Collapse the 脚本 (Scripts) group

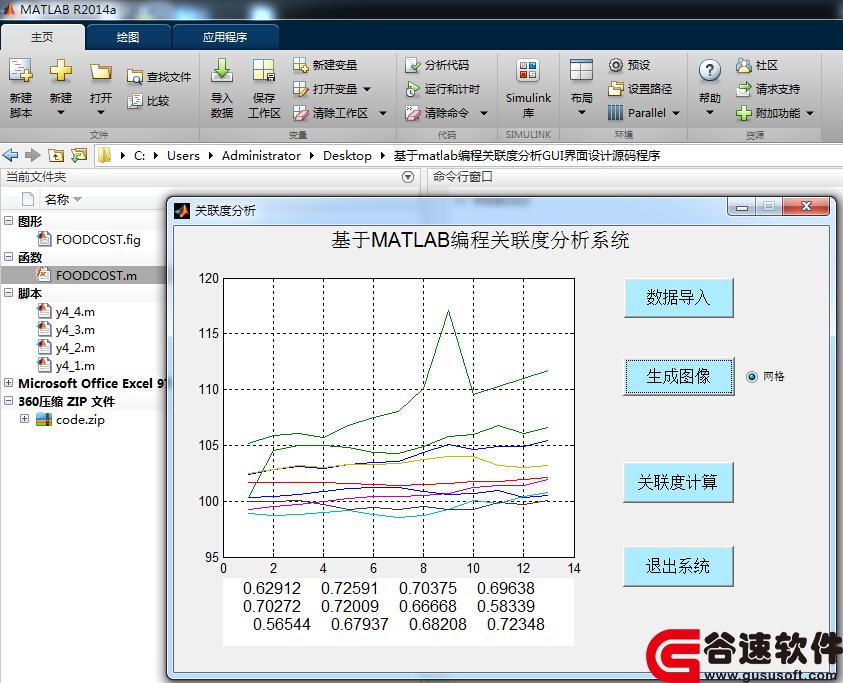pyautogui.click(x=9, y=293)
